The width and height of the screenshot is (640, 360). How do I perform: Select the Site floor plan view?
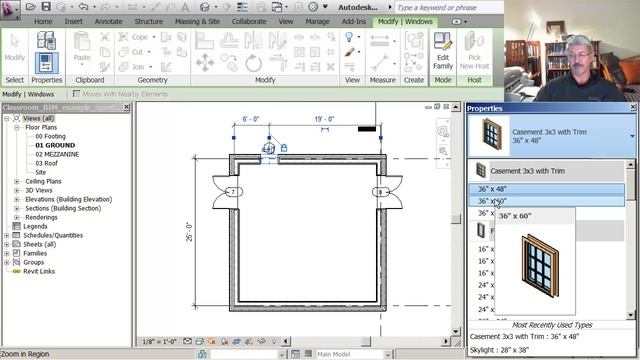coord(40,172)
